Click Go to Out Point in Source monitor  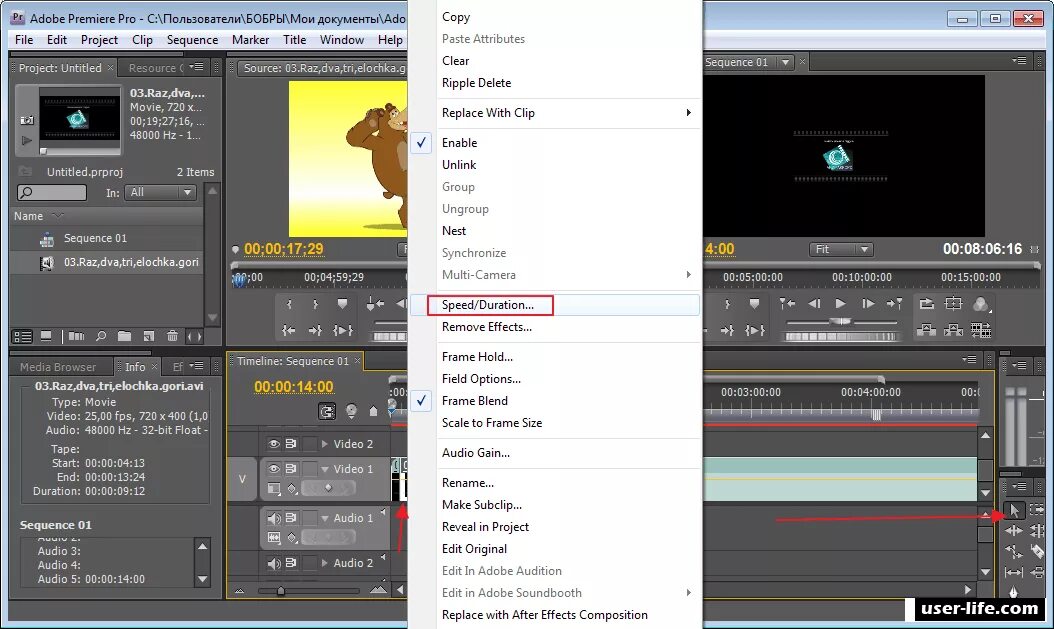315,330
